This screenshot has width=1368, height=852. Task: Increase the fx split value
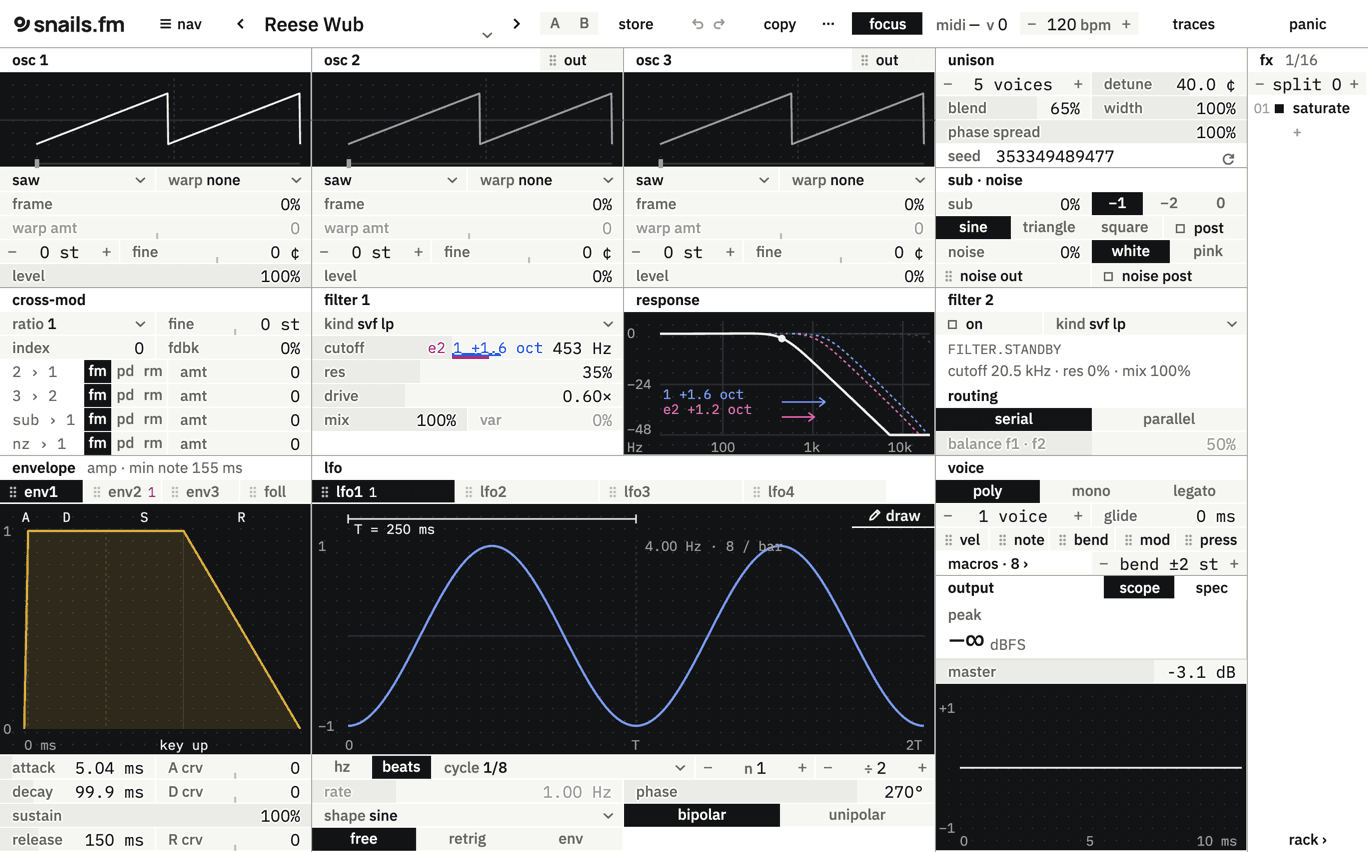point(1354,84)
